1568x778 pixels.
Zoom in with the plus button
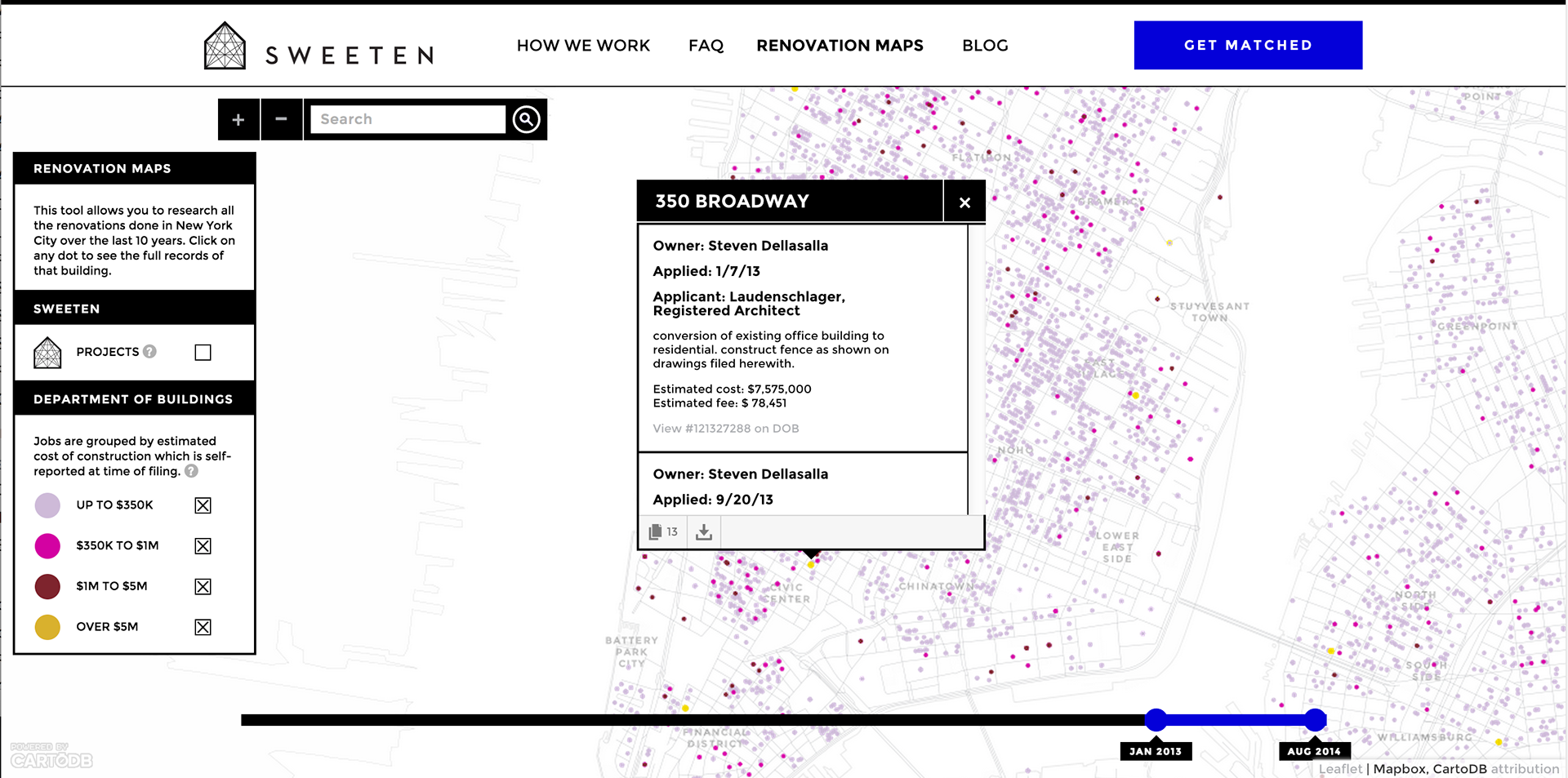[x=238, y=119]
